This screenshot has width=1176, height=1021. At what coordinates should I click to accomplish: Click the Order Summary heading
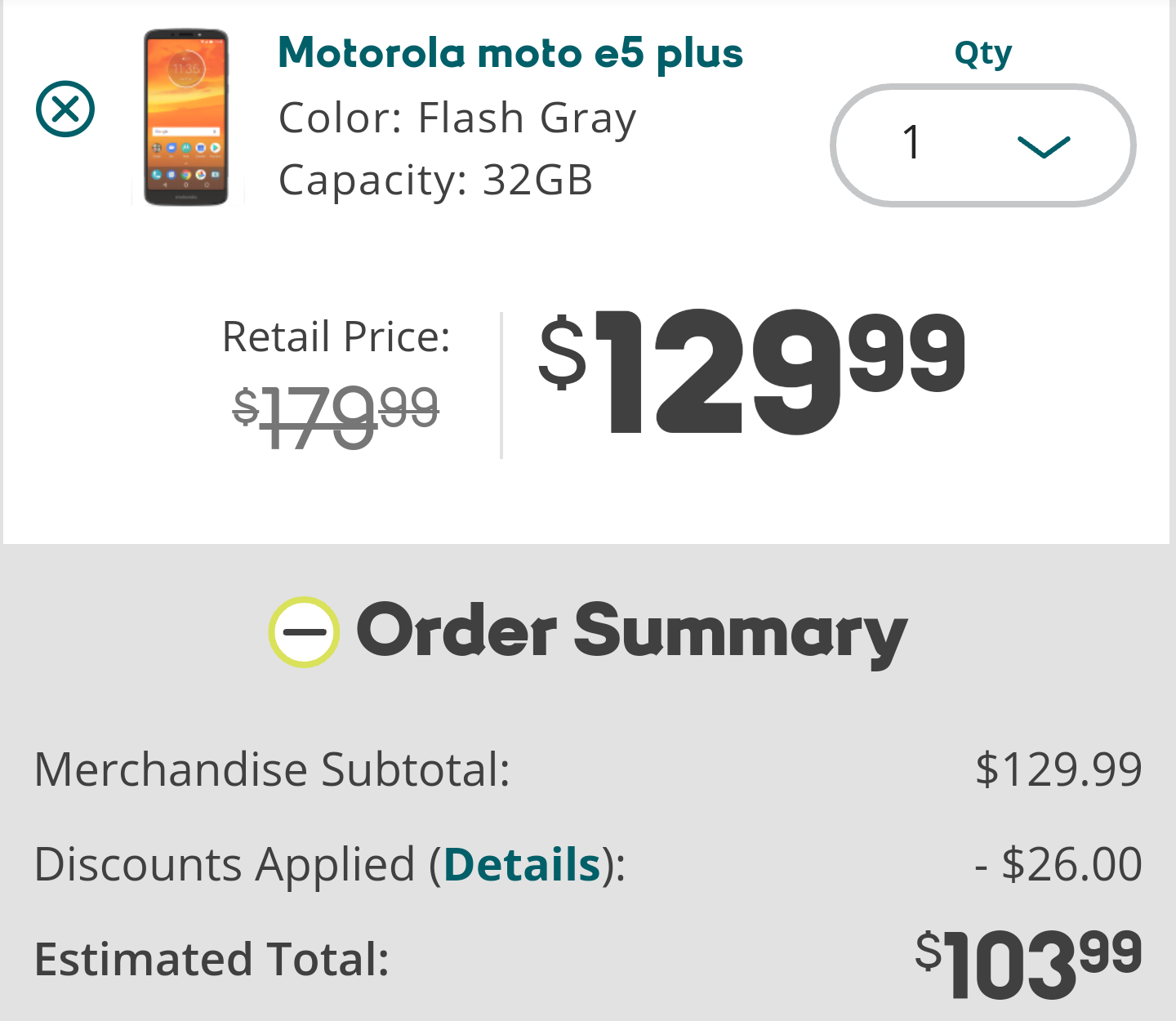(x=632, y=632)
